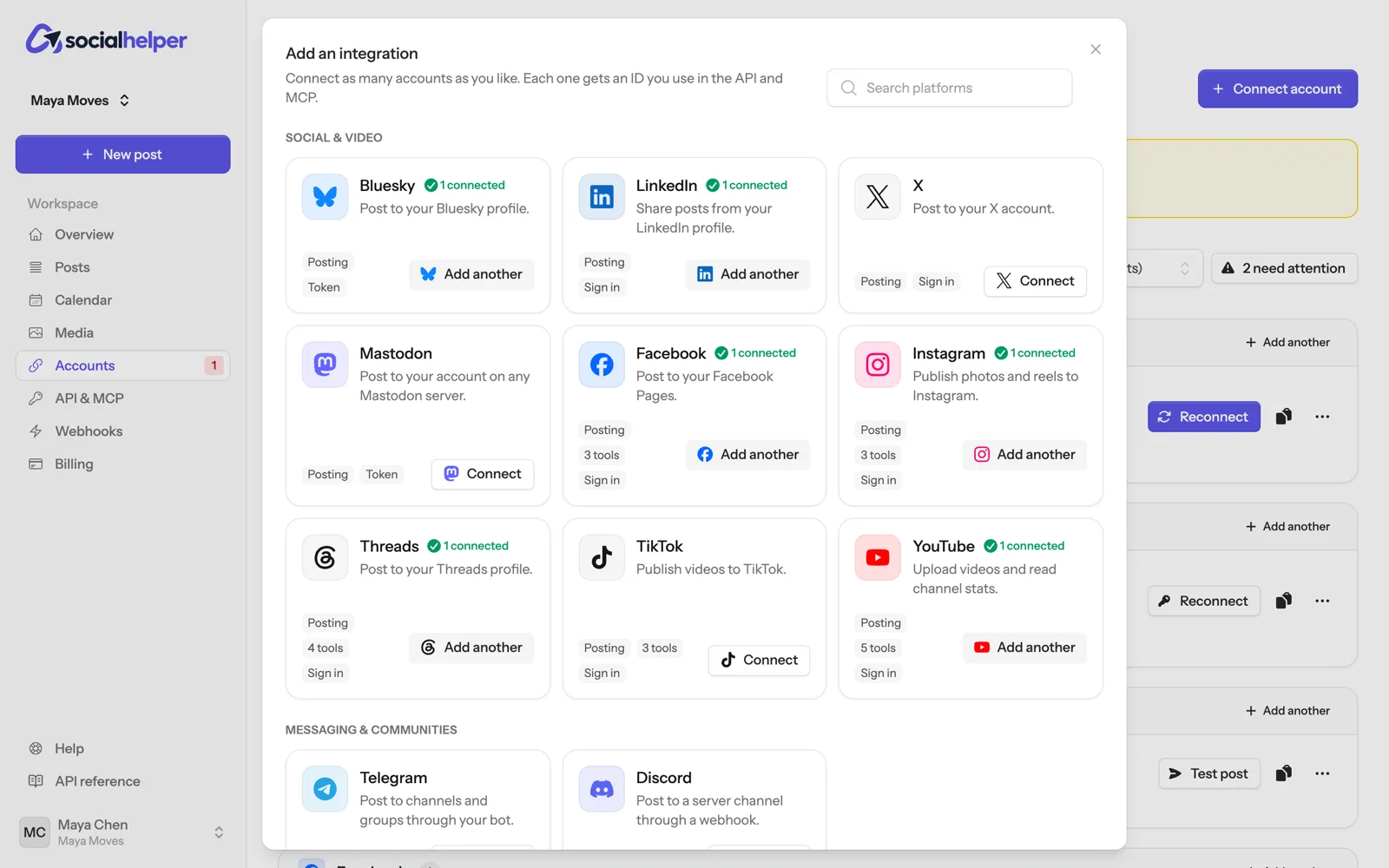Click the MC user avatar

(35, 832)
